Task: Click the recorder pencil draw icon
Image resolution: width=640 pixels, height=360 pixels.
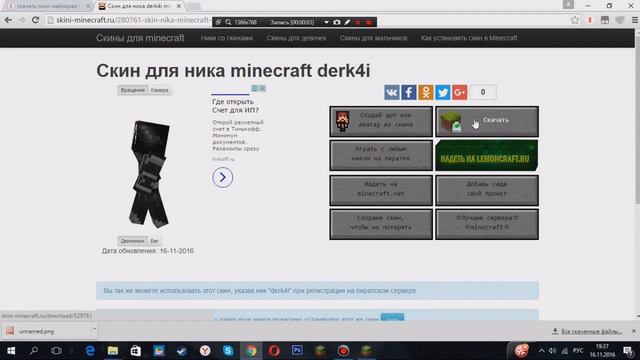Action: pyautogui.click(x=347, y=22)
